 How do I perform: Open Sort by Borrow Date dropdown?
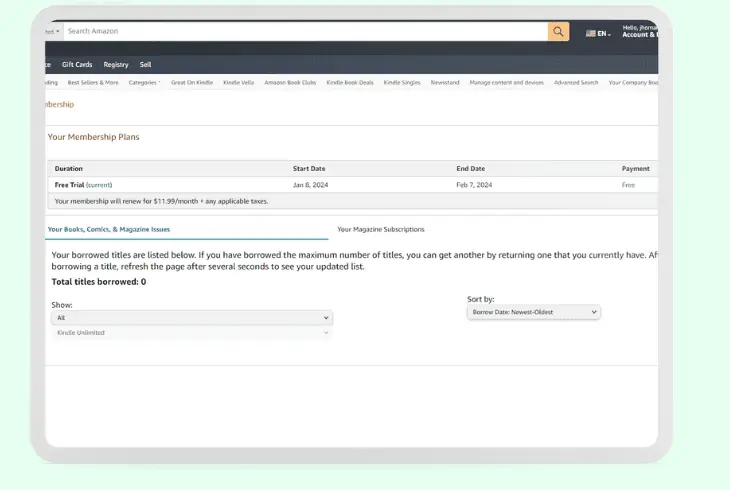(x=534, y=312)
